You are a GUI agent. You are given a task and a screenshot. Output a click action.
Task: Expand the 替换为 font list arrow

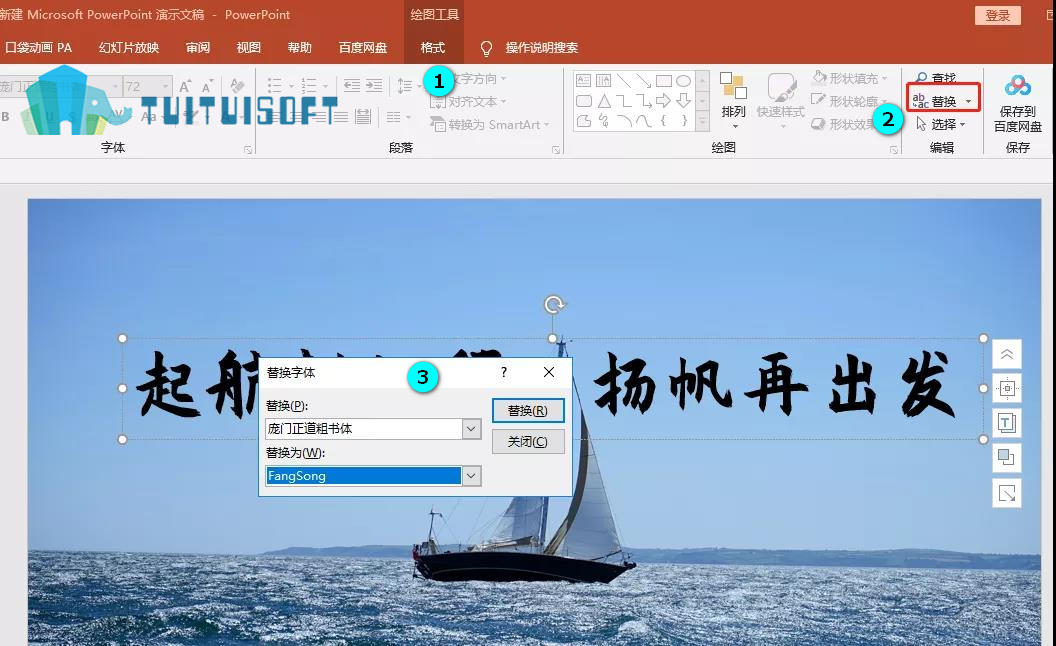click(x=471, y=476)
